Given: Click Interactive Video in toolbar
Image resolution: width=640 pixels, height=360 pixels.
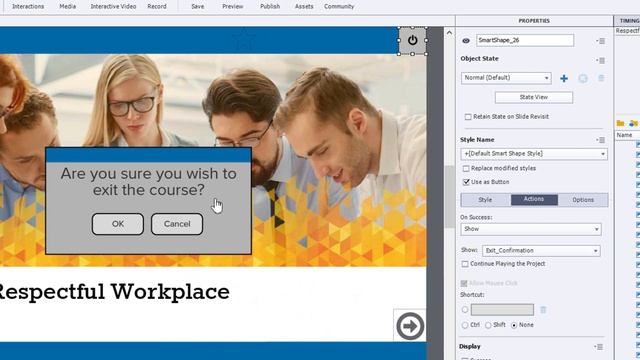Looking at the screenshot, I should (x=113, y=7).
